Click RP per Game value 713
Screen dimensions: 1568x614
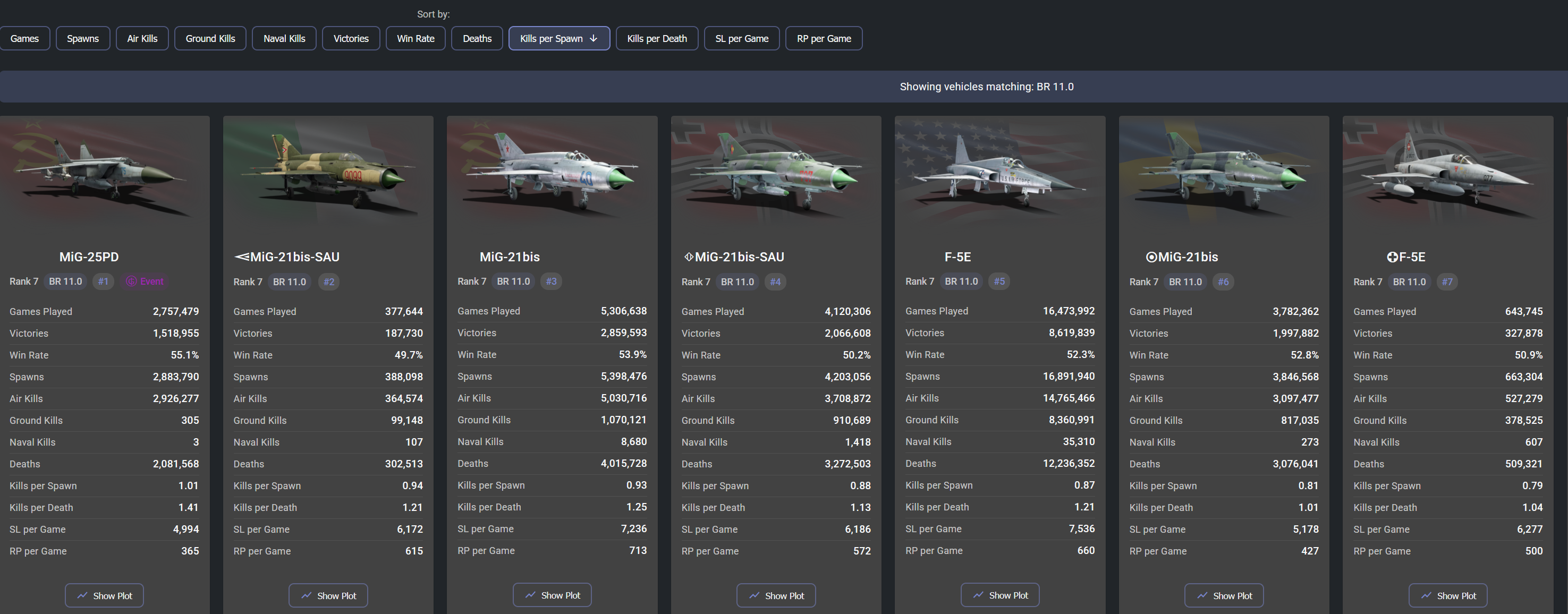pos(638,550)
